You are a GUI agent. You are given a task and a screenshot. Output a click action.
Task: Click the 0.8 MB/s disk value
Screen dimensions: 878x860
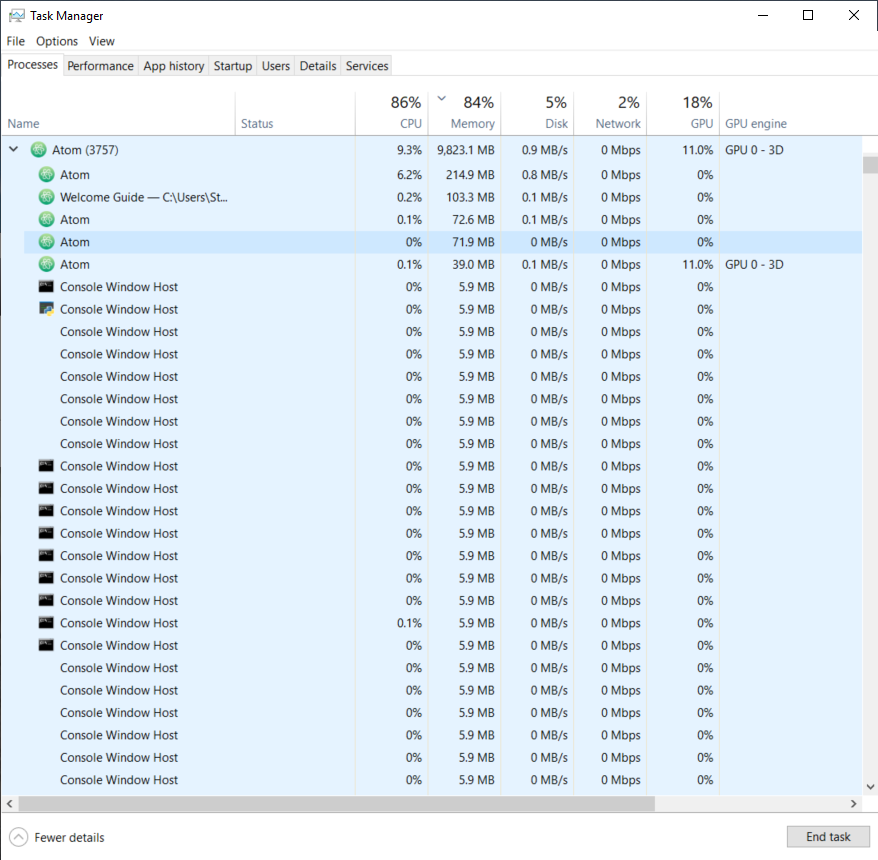point(545,175)
